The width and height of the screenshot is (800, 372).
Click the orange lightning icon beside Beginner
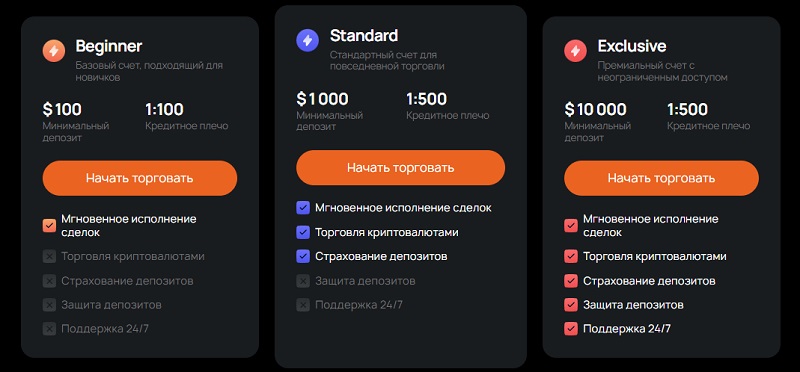tap(54, 51)
